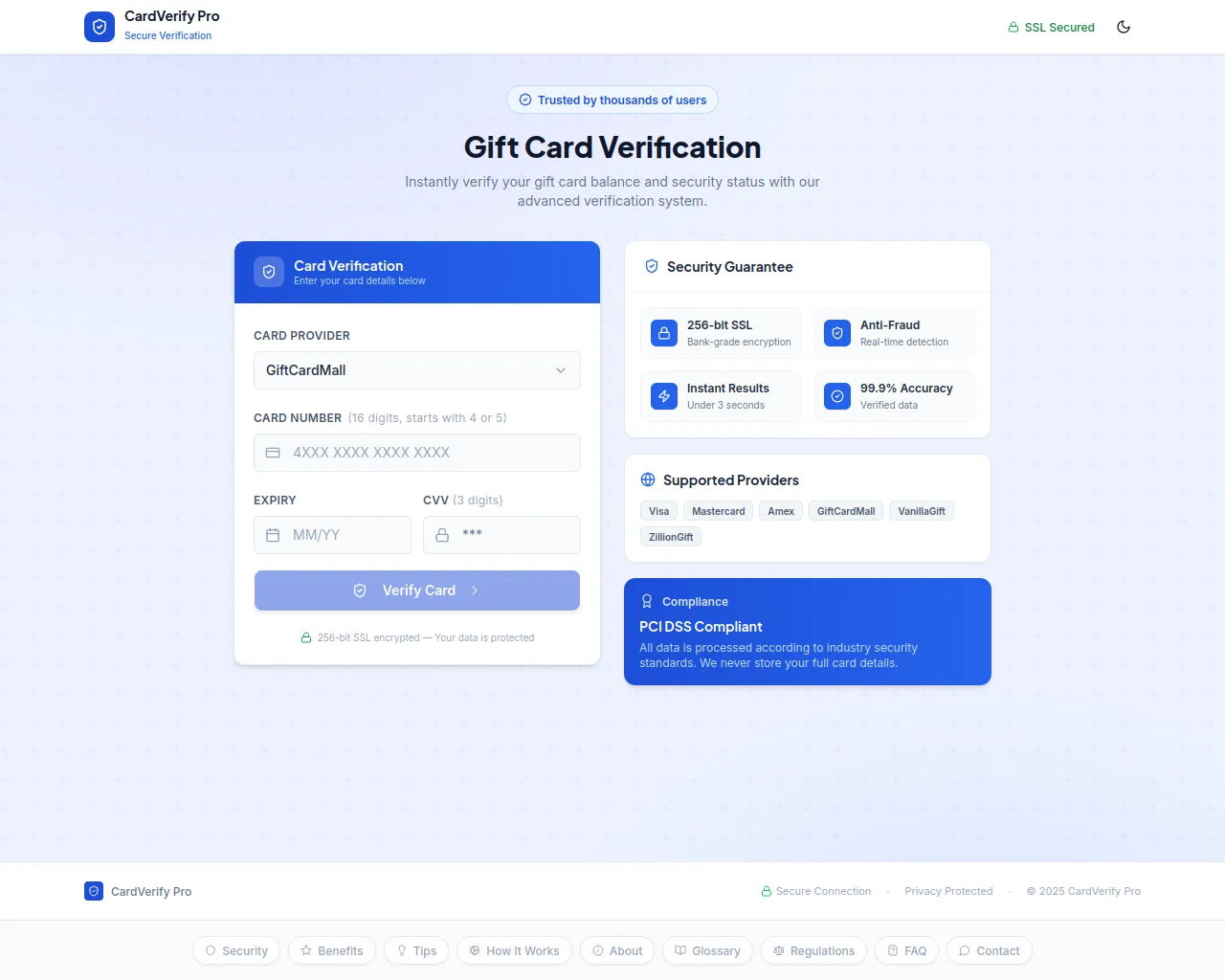Click the 99.9% Accuracy checkmark icon
1225x980 pixels.
coord(837,396)
